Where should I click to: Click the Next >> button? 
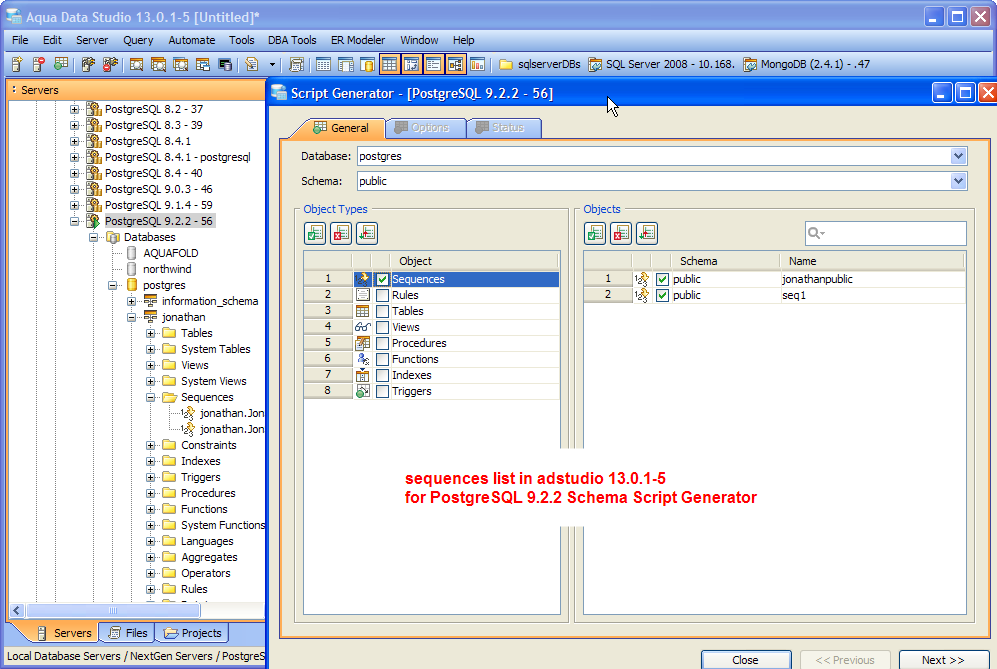click(944, 660)
